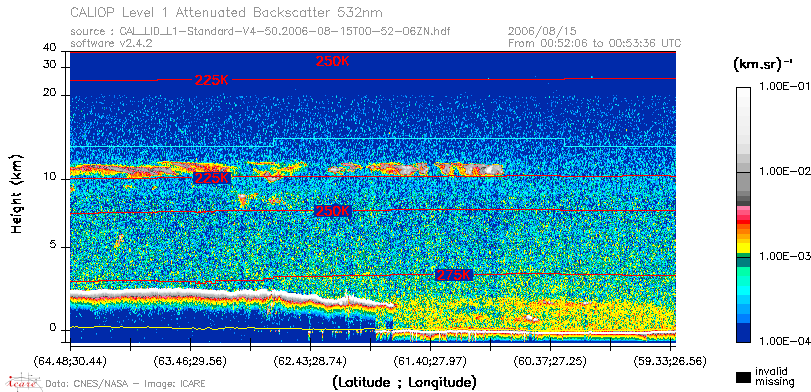Click the '(64.48;30.44)' axis tick label

pyautogui.click(x=70, y=360)
